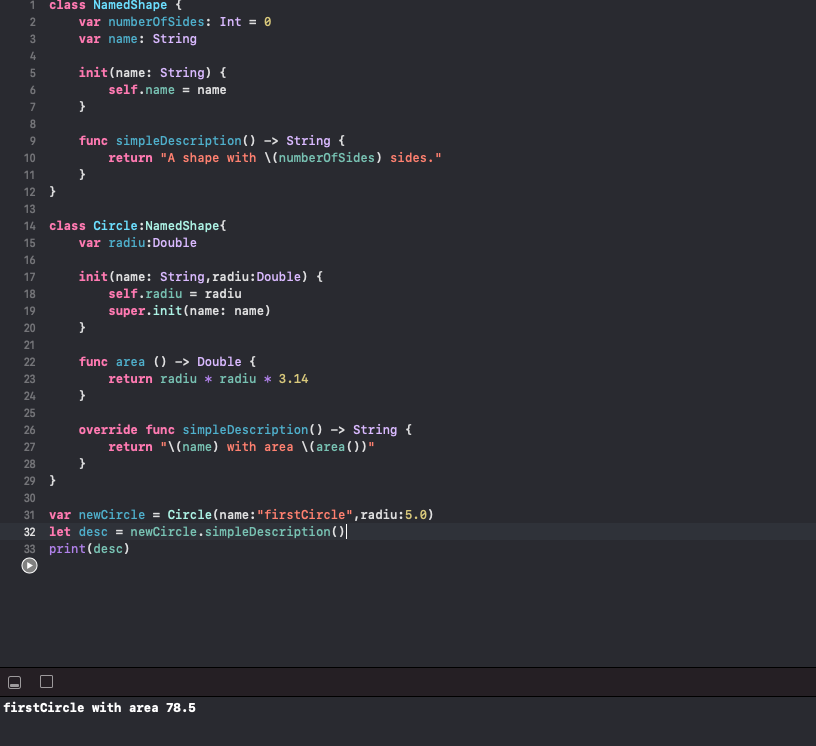Click 'var name: String' on line 3

coord(138,39)
